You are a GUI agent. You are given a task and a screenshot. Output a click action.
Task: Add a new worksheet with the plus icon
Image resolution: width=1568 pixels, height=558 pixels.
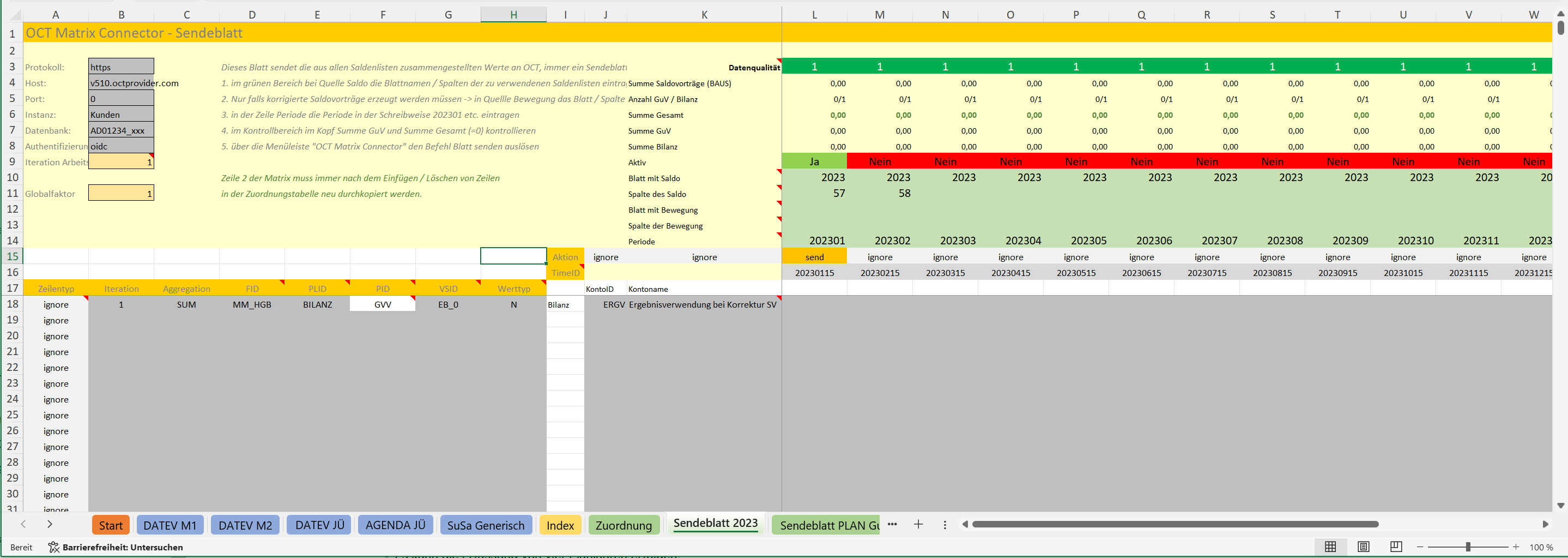coord(918,524)
